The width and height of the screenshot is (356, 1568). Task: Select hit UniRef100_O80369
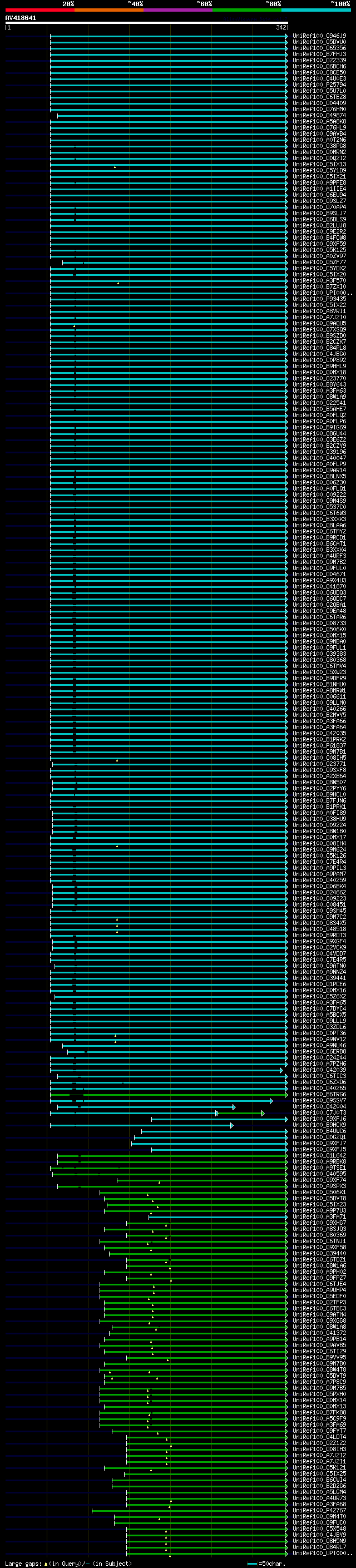pos(319,1234)
